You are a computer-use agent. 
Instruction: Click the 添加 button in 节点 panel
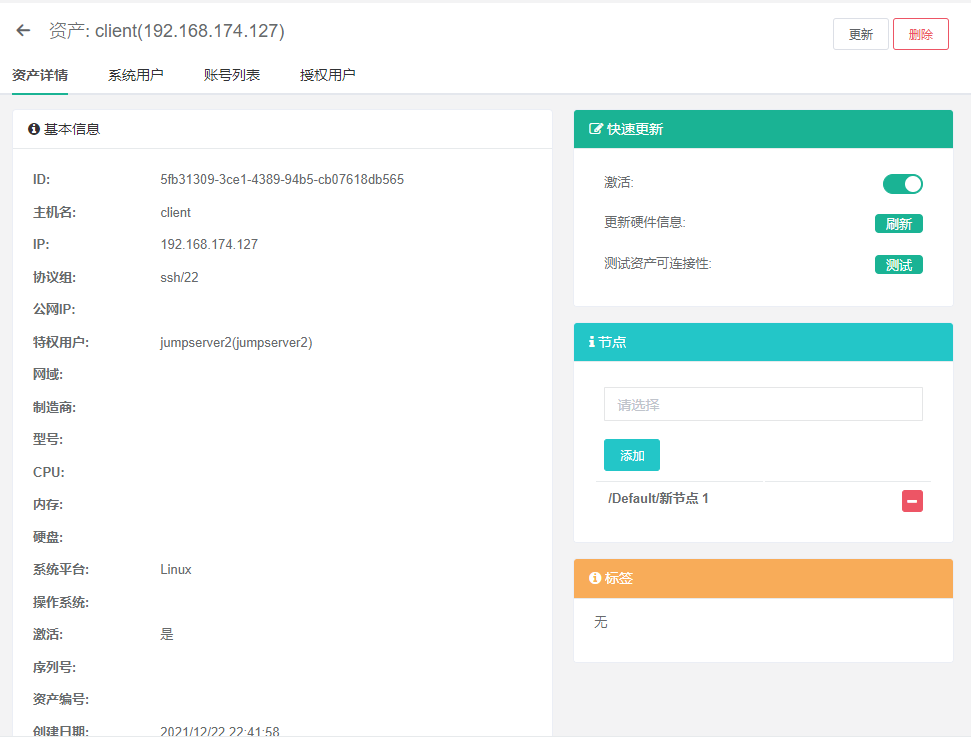(631, 454)
